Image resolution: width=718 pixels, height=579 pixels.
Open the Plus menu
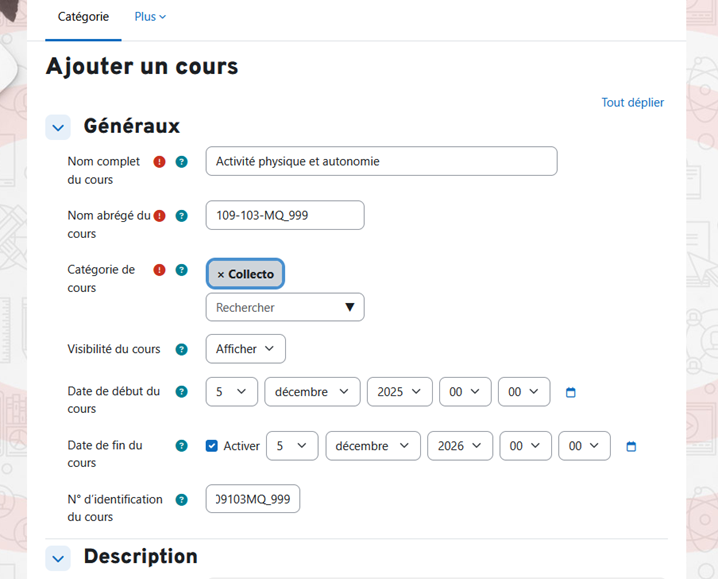click(x=150, y=17)
